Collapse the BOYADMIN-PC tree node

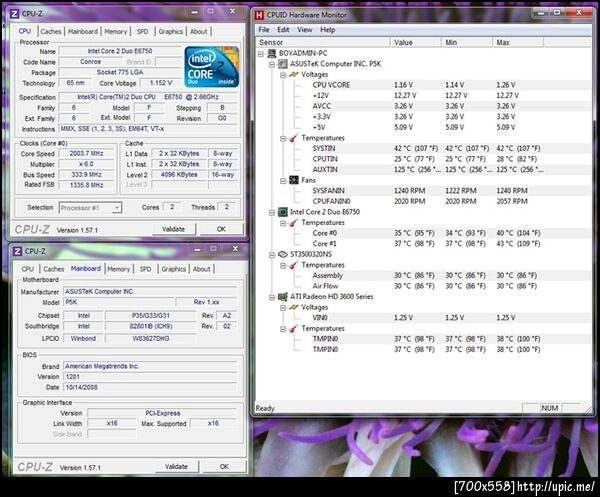[x=261, y=54]
